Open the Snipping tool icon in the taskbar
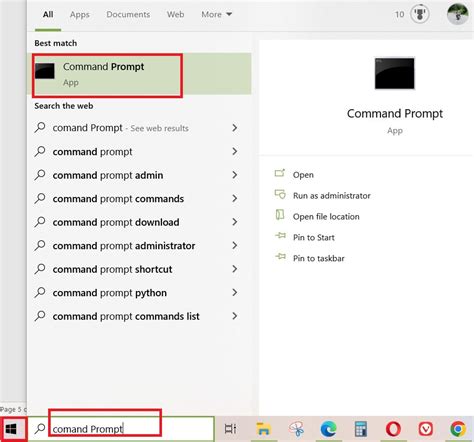This screenshot has width=474, height=442. pyautogui.click(x=296, y=429)
